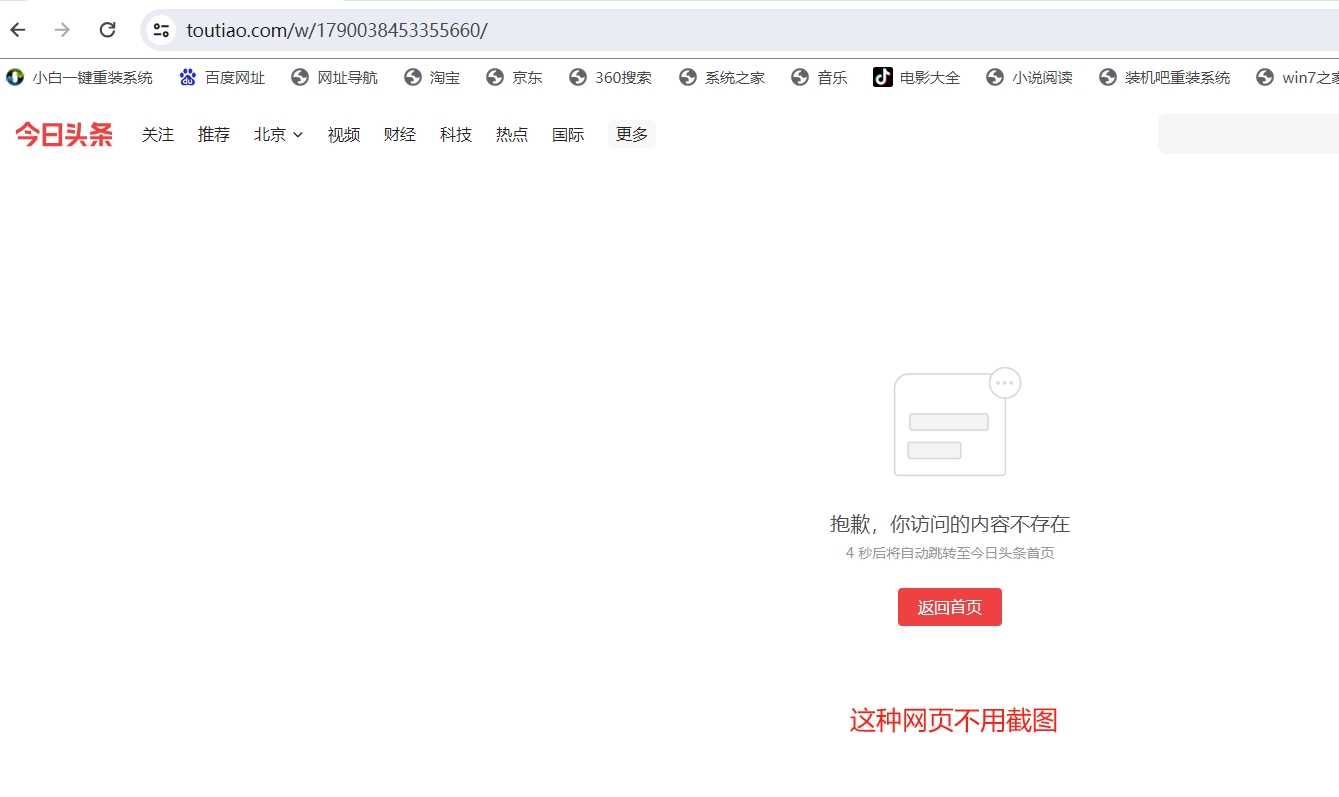
Task: Open the 关注 channel
Action: (158, 134)
